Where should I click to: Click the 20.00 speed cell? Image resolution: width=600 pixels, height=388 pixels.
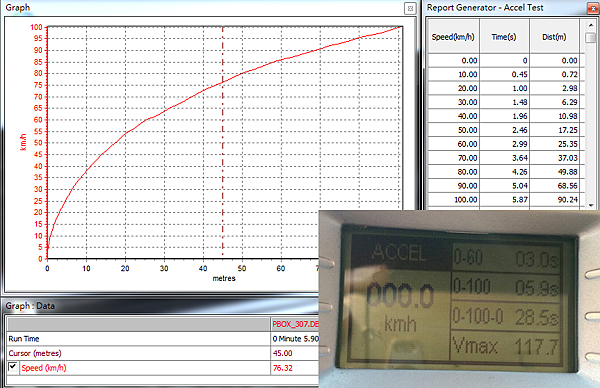[453, 88]
